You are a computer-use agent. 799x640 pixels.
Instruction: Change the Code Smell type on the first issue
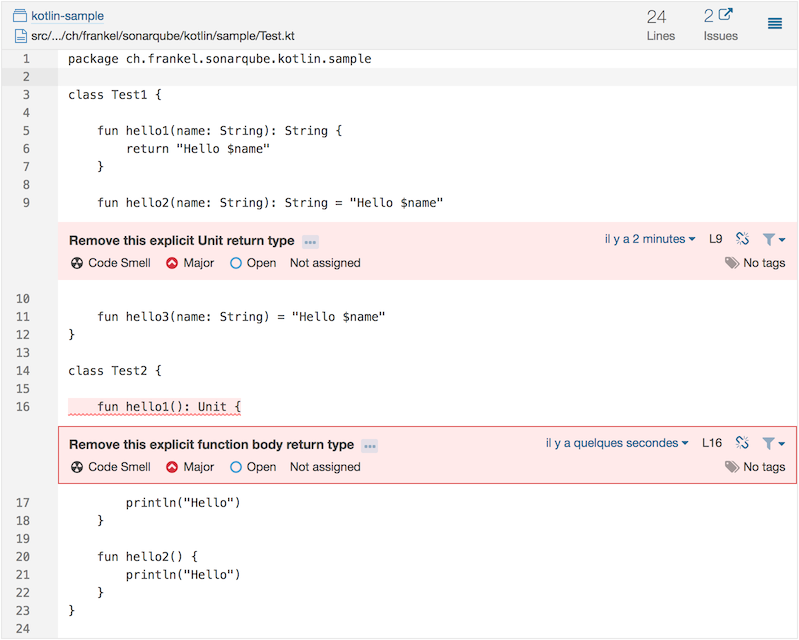click(x=110, y=263)
